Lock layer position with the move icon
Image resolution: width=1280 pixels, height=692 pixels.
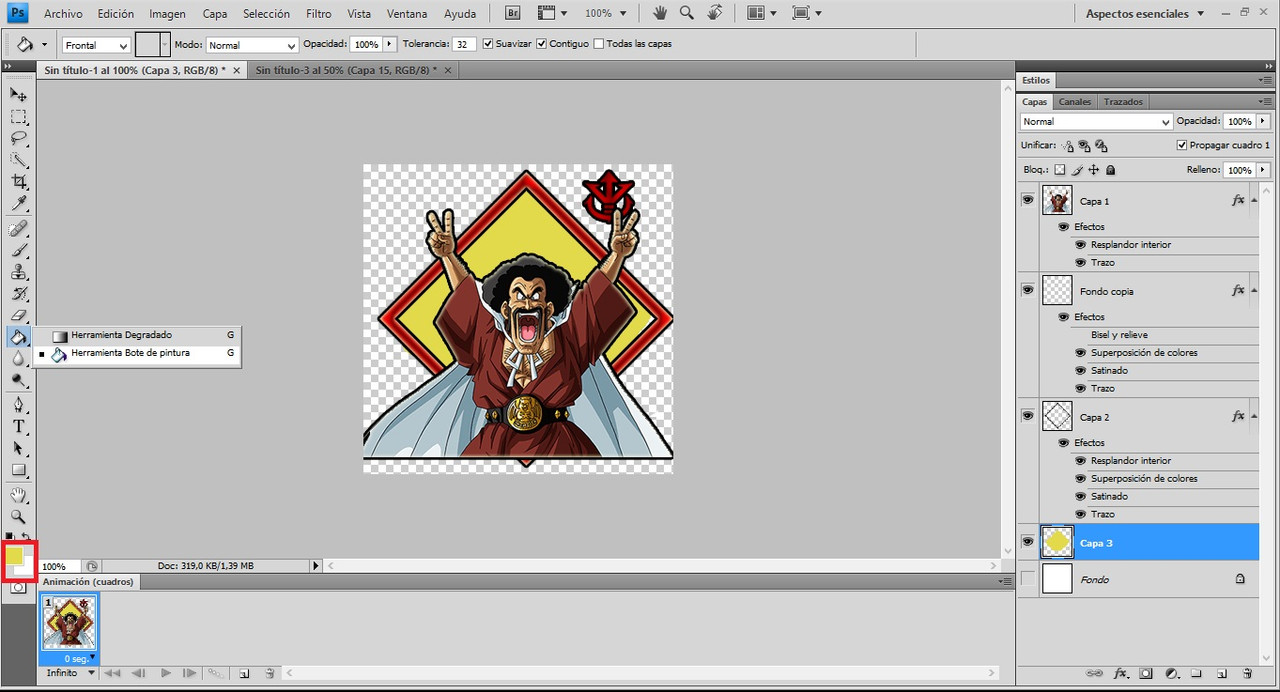pos(1094,170)
